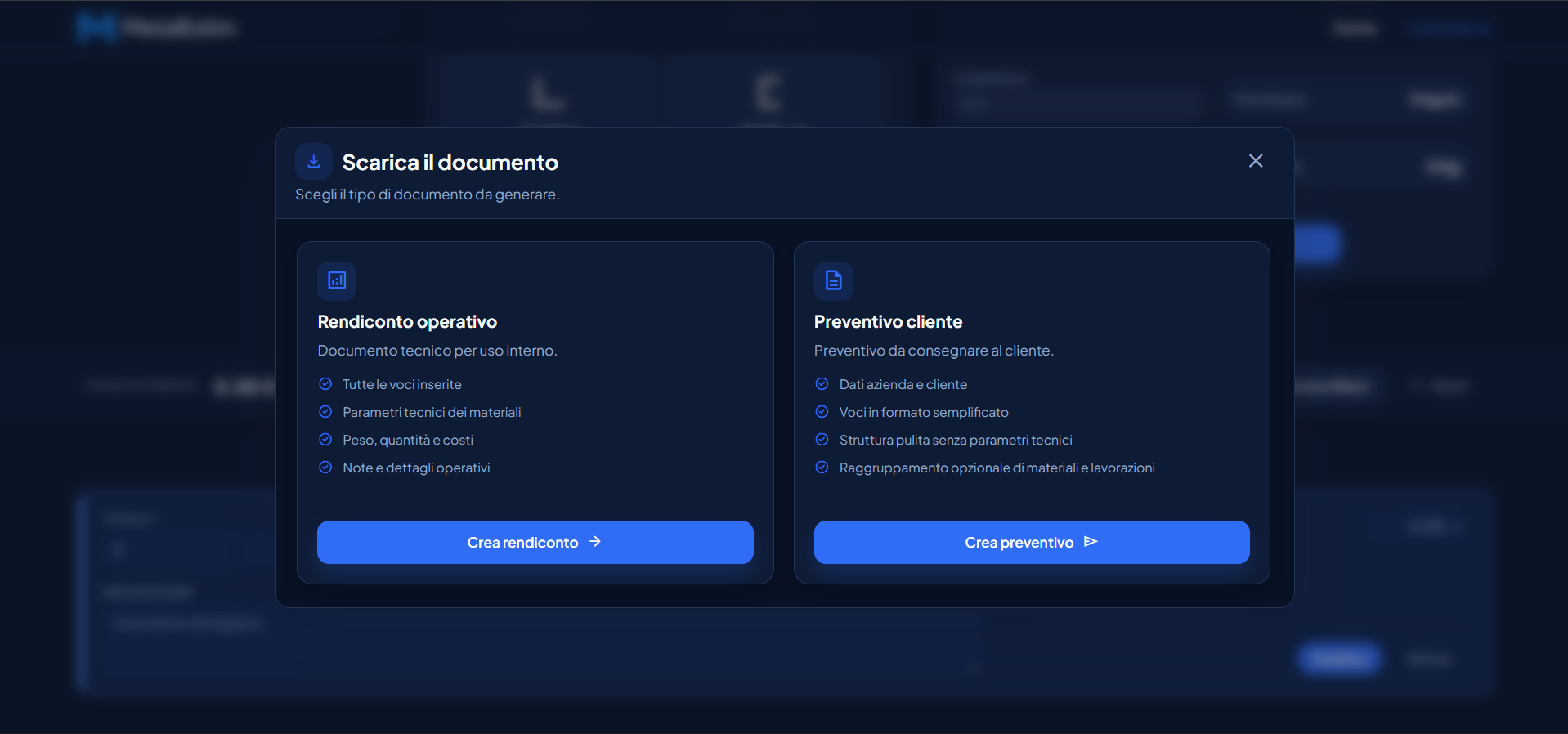Viewport: 1568px width, 734px height.
Task: Click the download icon beside dialog title
Action: 313,162
